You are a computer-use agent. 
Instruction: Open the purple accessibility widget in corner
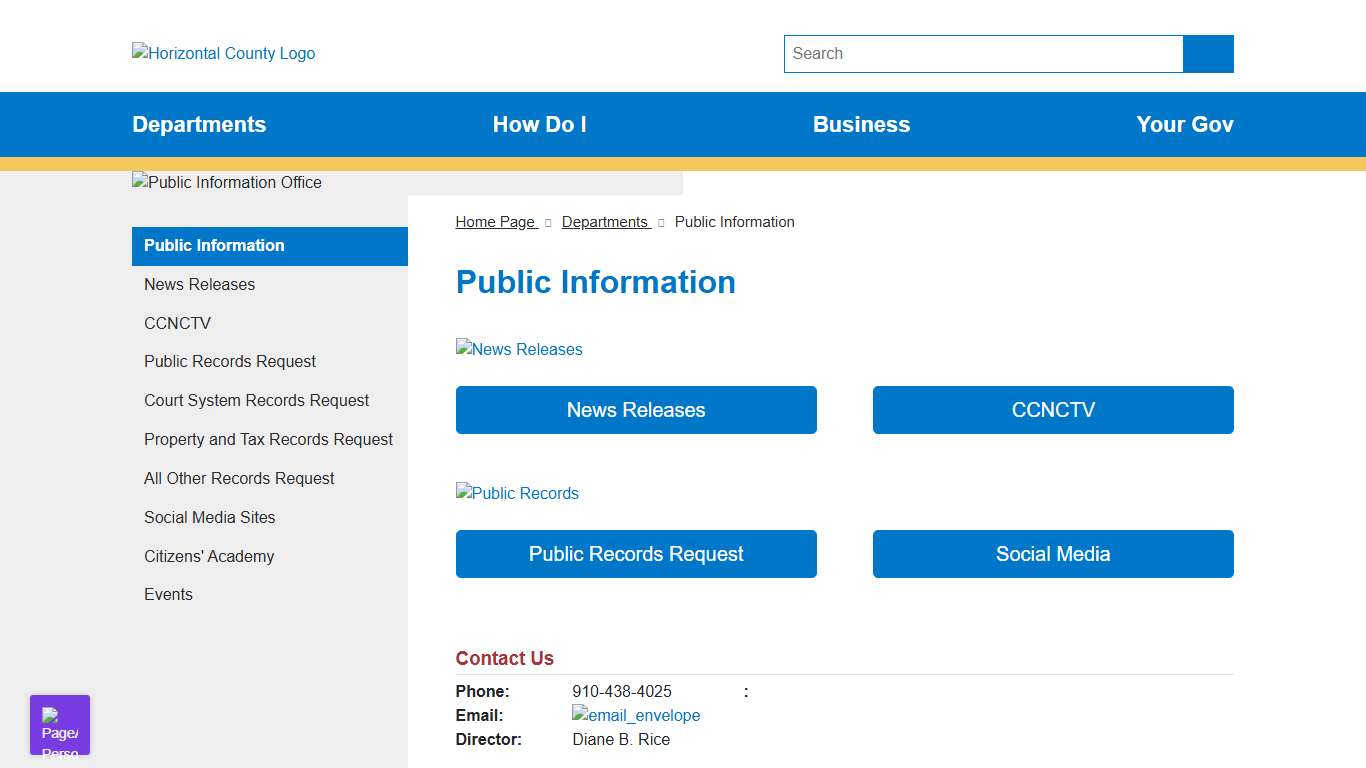60,725
